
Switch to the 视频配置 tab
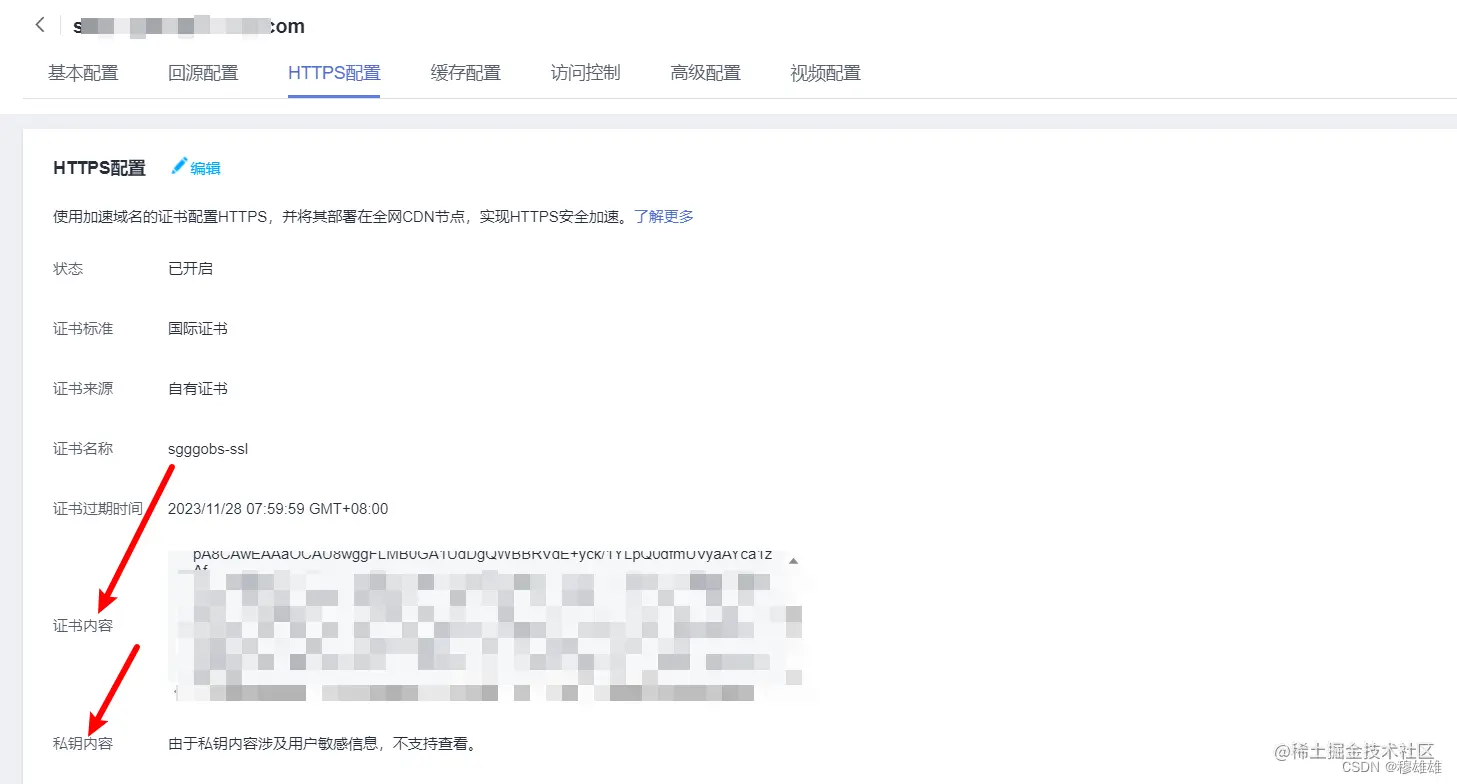pyautogui.click(x=824, y=72)
